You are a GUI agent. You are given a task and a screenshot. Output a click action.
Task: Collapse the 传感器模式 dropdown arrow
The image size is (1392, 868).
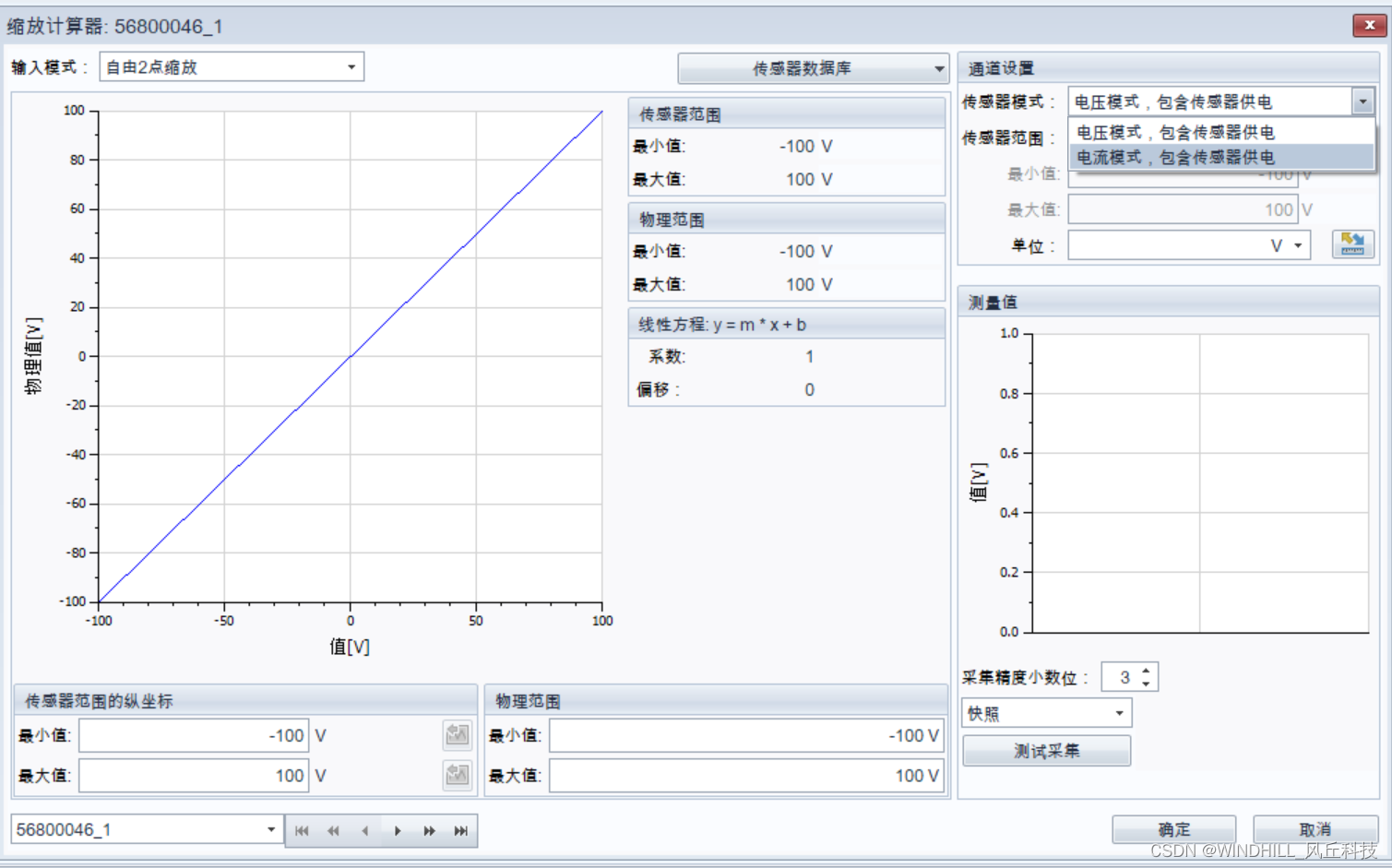click(1362, 101)
